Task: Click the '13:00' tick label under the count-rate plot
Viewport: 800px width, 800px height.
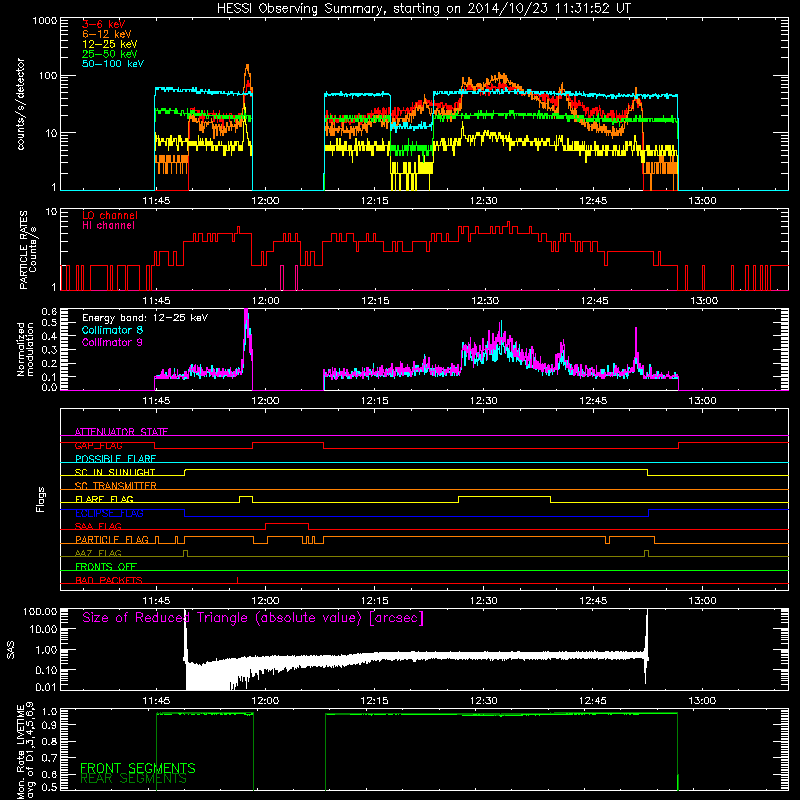Action: (703, 201)
